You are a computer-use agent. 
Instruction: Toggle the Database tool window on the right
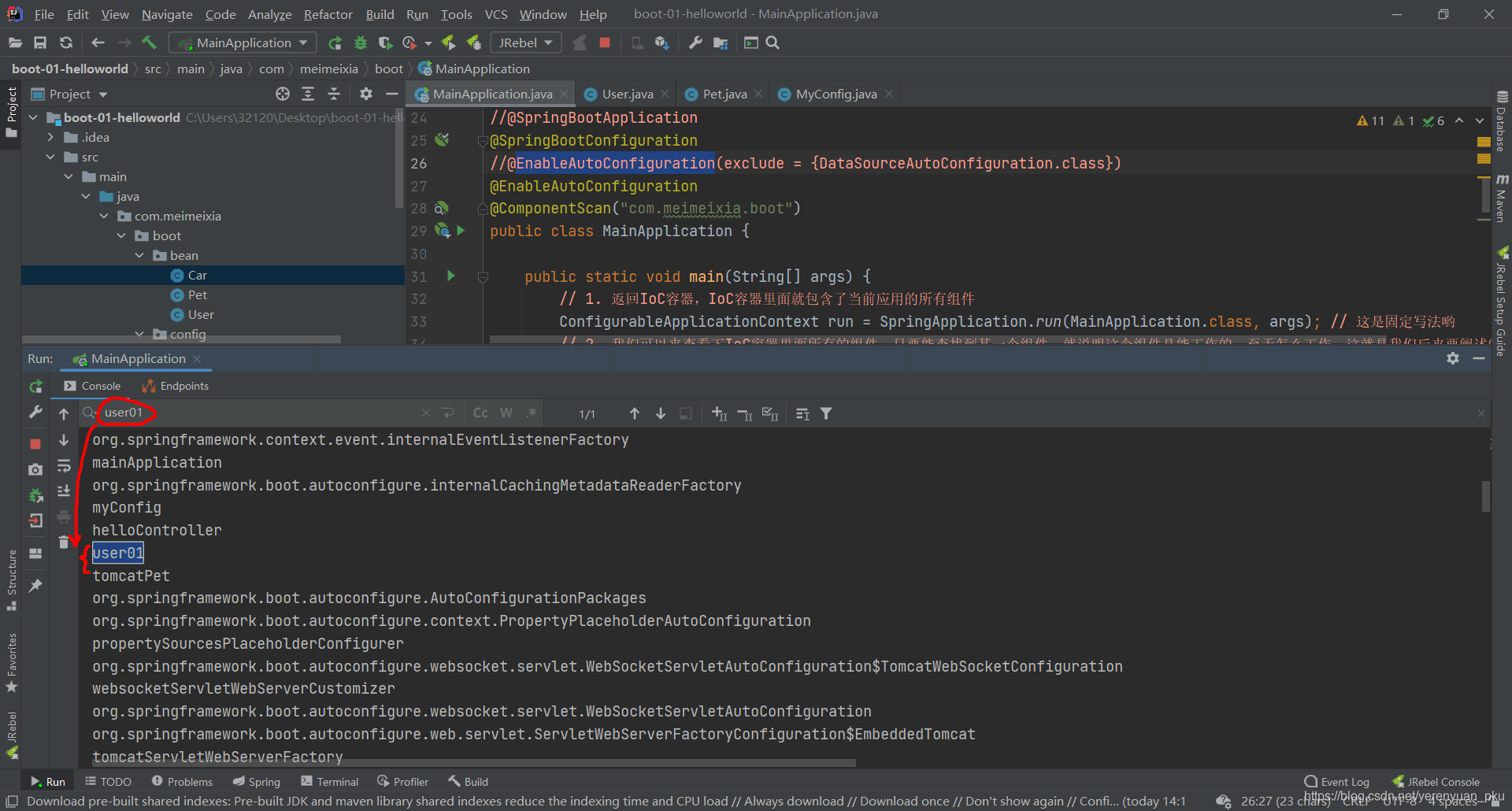[1502, 120]
